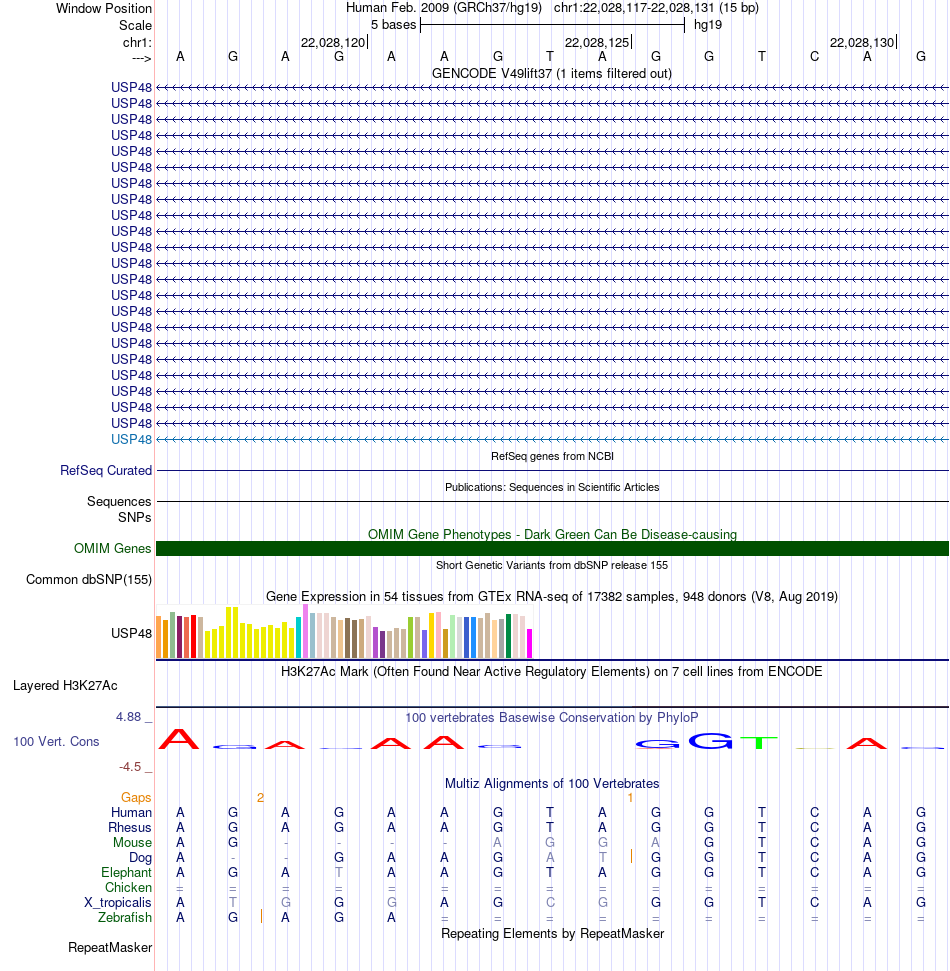This screenshot has width=950, height=971.
Task: Open the GENCODE V49lift37 track title
Action: point(552,73)
